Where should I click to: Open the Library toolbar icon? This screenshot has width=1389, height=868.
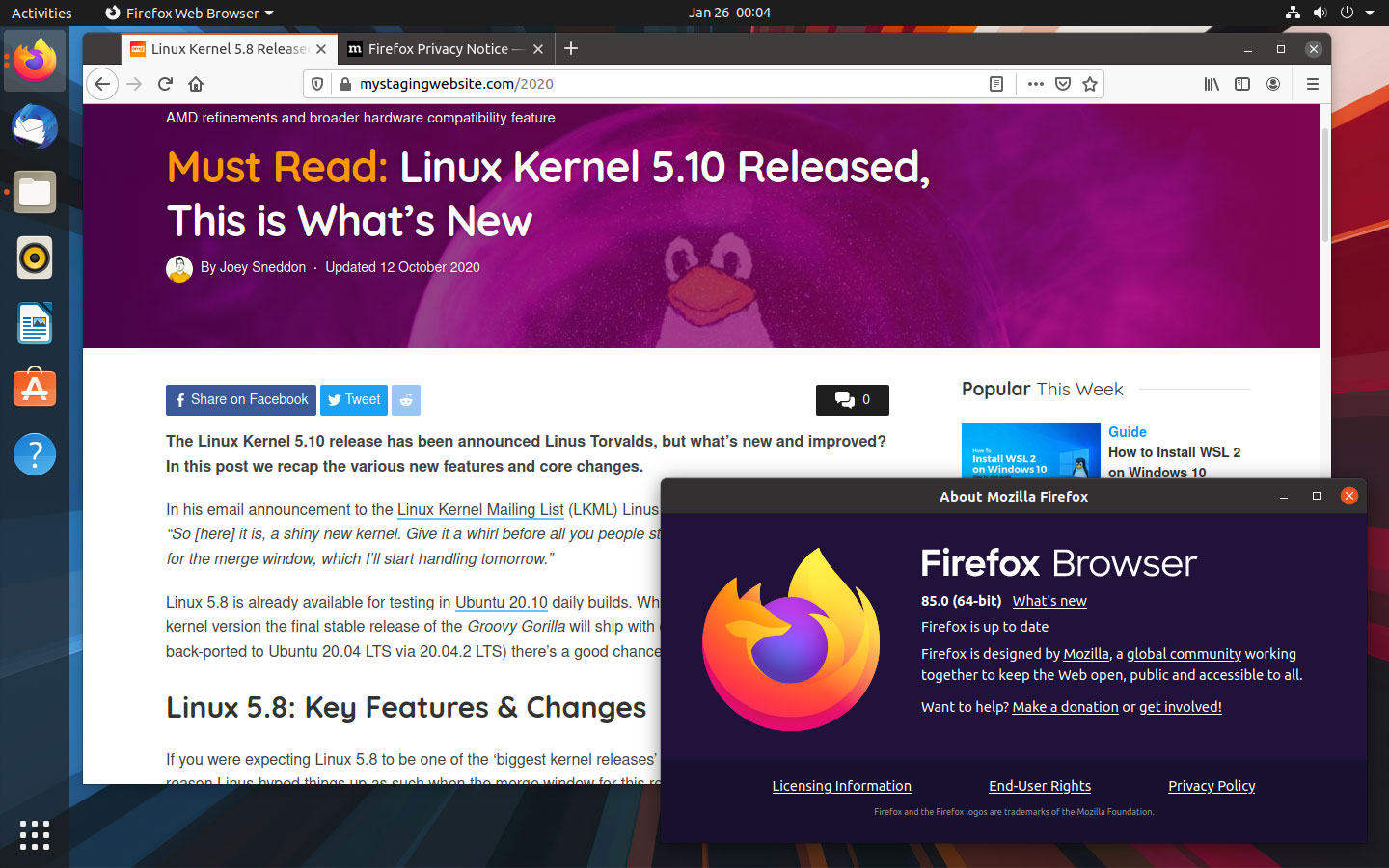(x=1212, y=84)
